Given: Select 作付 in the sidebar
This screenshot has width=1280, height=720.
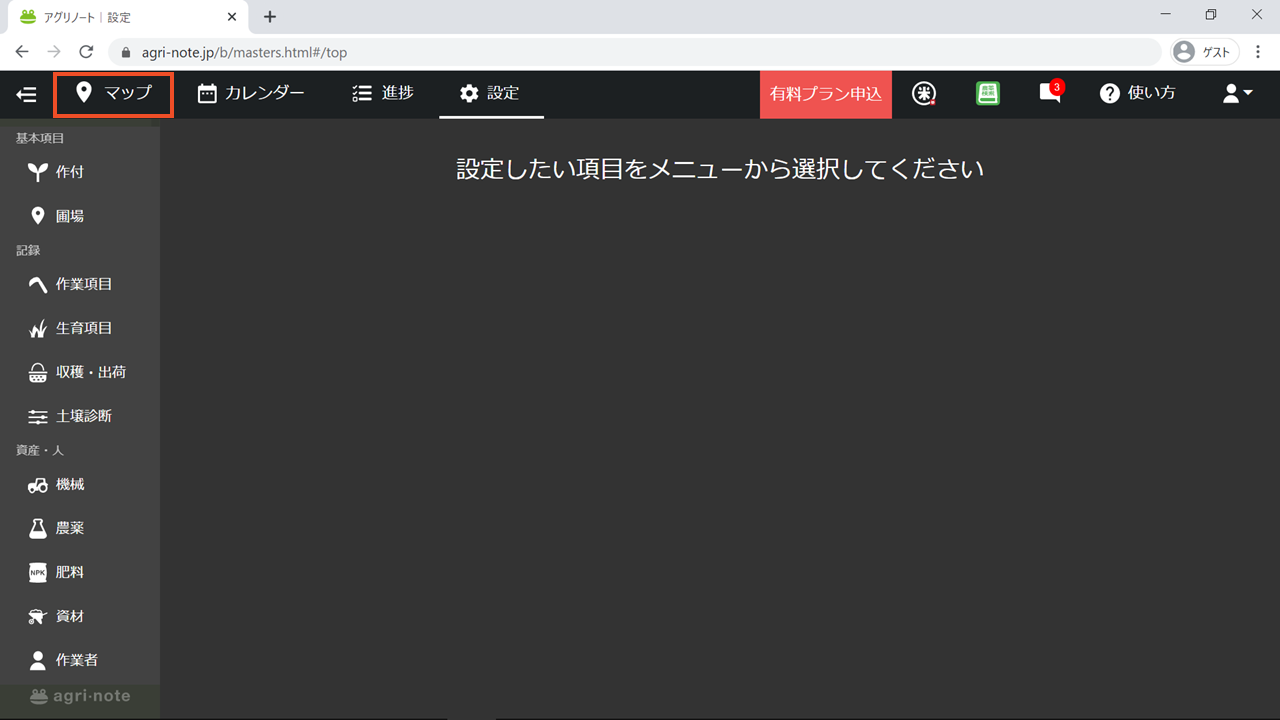Looking at the screenshot, I should (69, 172).
